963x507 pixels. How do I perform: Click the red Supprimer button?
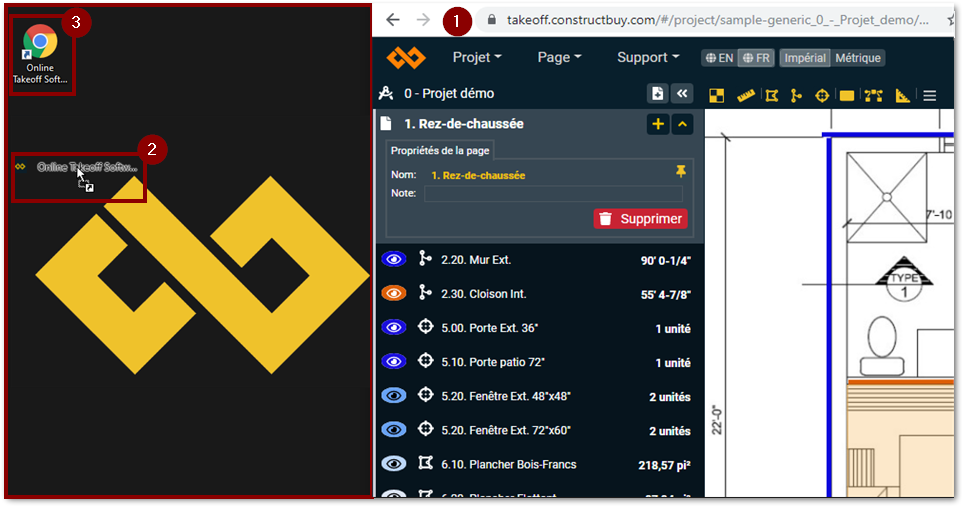(x=640, y=219)
